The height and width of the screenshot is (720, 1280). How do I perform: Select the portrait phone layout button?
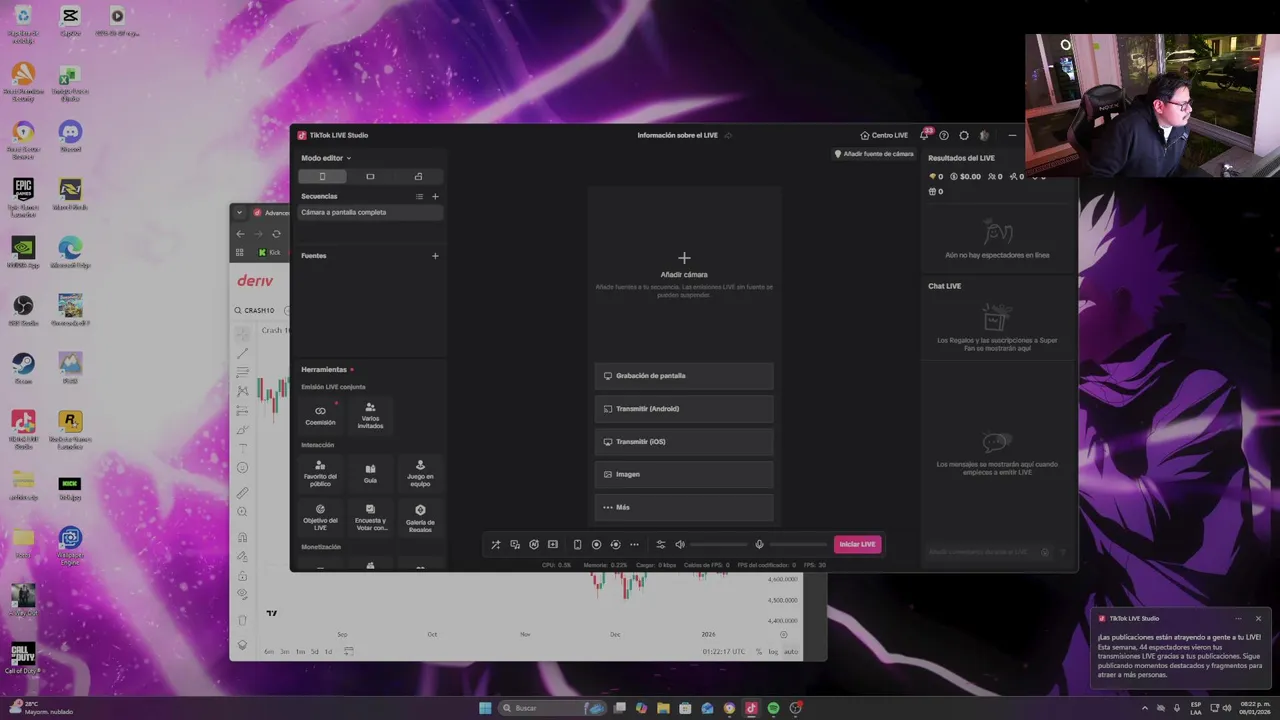322,176
